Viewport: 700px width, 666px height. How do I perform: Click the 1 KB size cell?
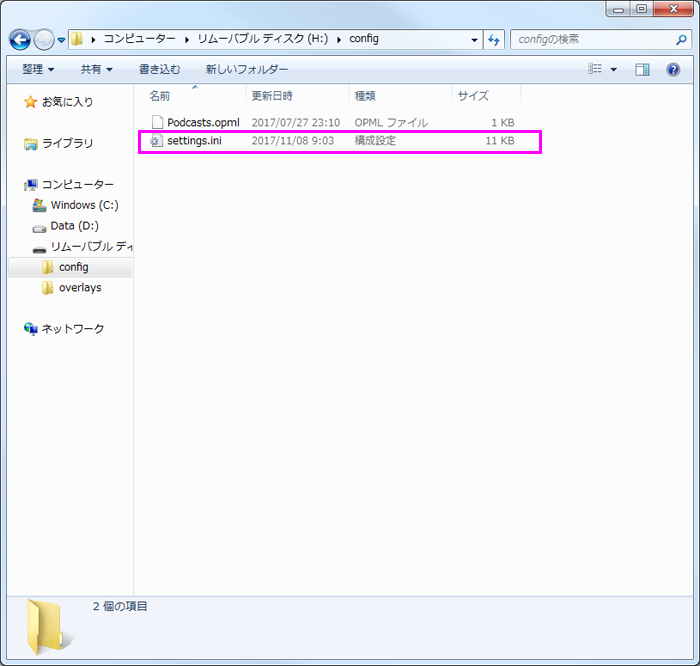[503, 122]
